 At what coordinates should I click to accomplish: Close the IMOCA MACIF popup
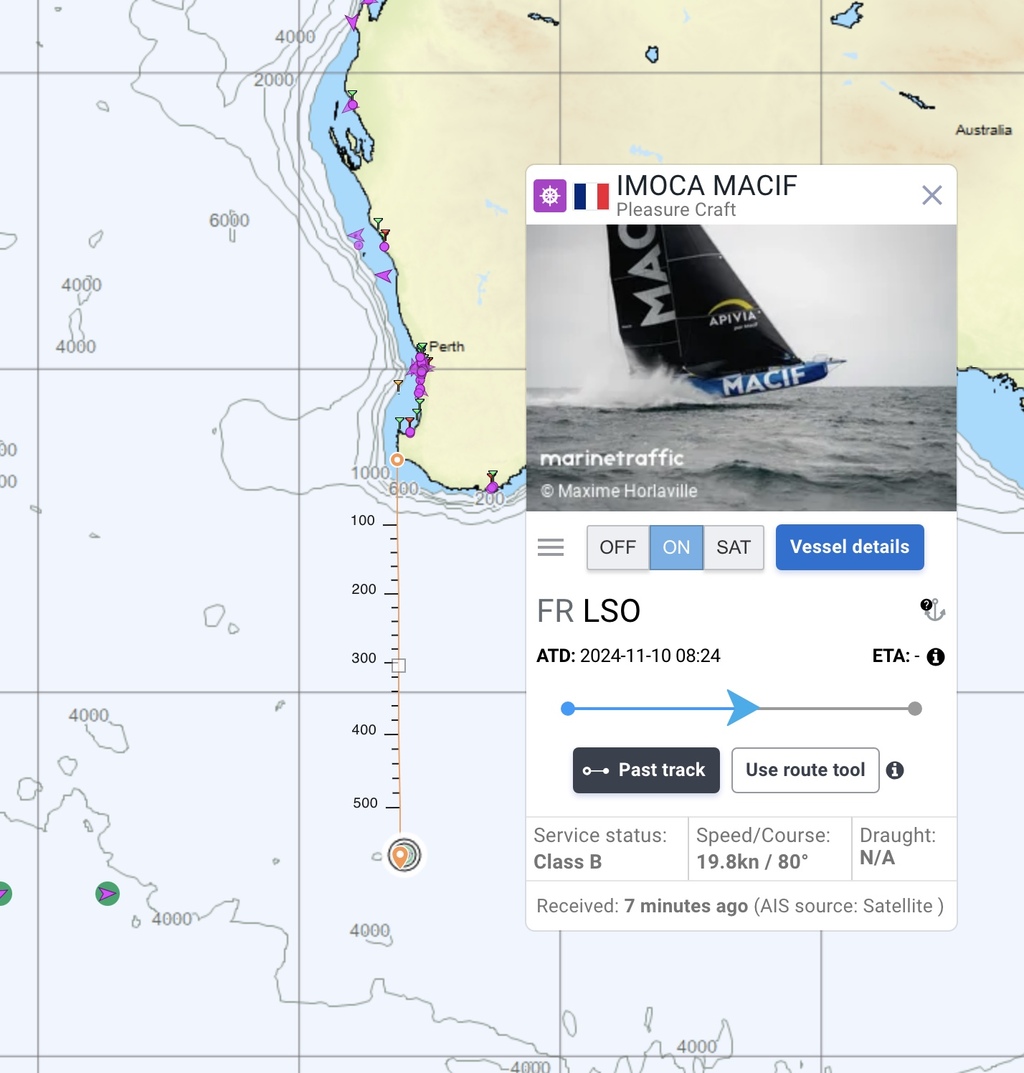(x=932, y=195)
